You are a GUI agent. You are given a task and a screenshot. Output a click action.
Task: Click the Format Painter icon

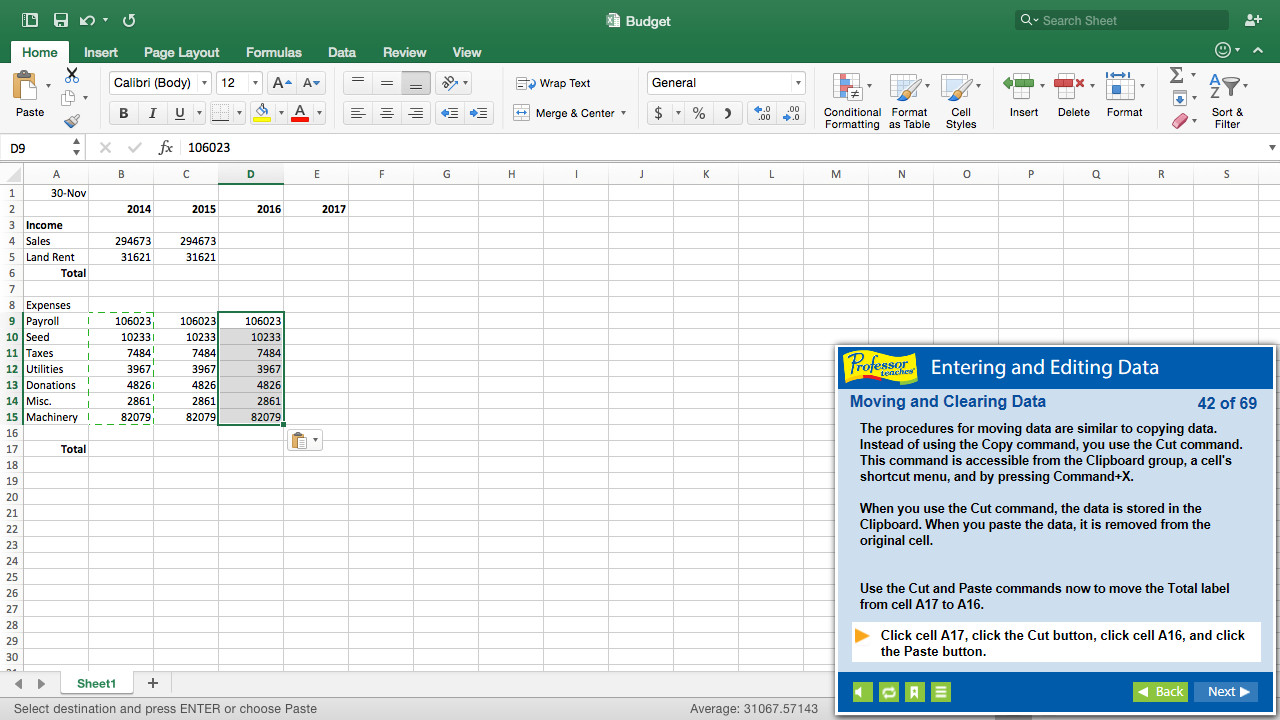71,120
